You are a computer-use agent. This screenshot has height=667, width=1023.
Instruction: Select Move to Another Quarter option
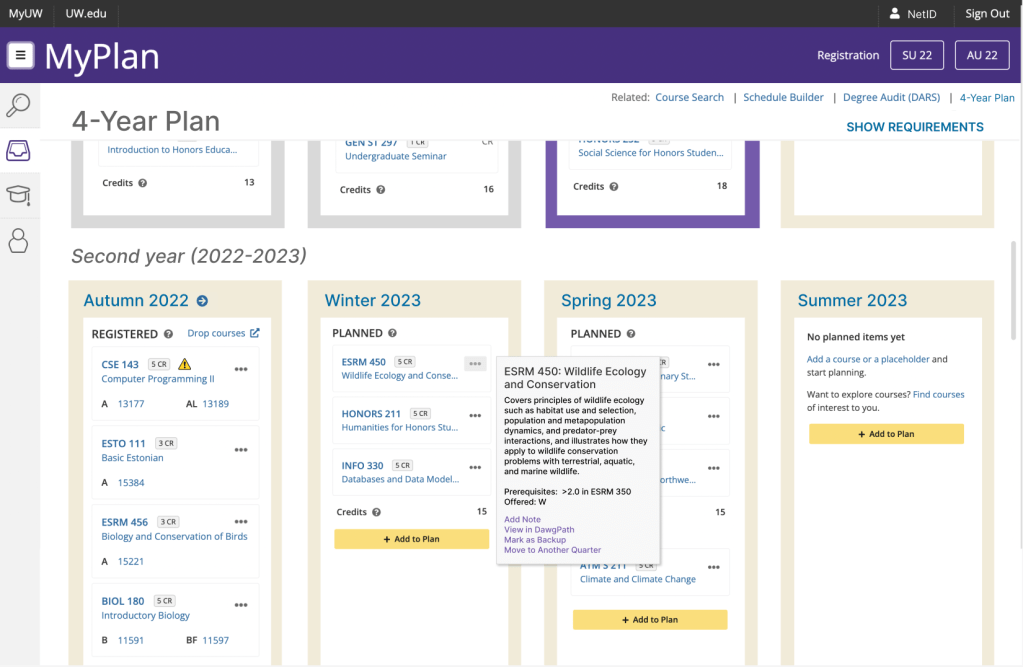[552, 550]
